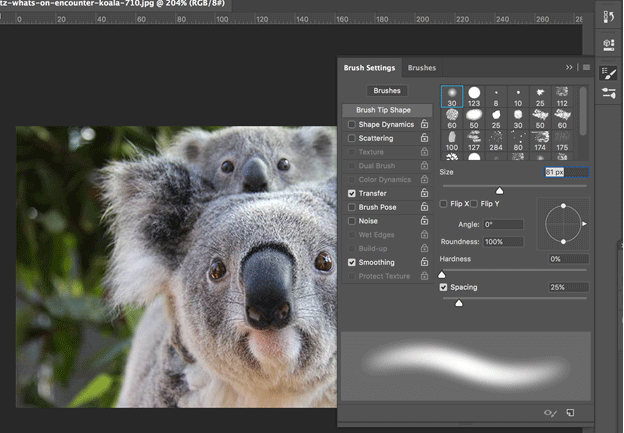Click the Hardness percentage field

tap(568, 259)
